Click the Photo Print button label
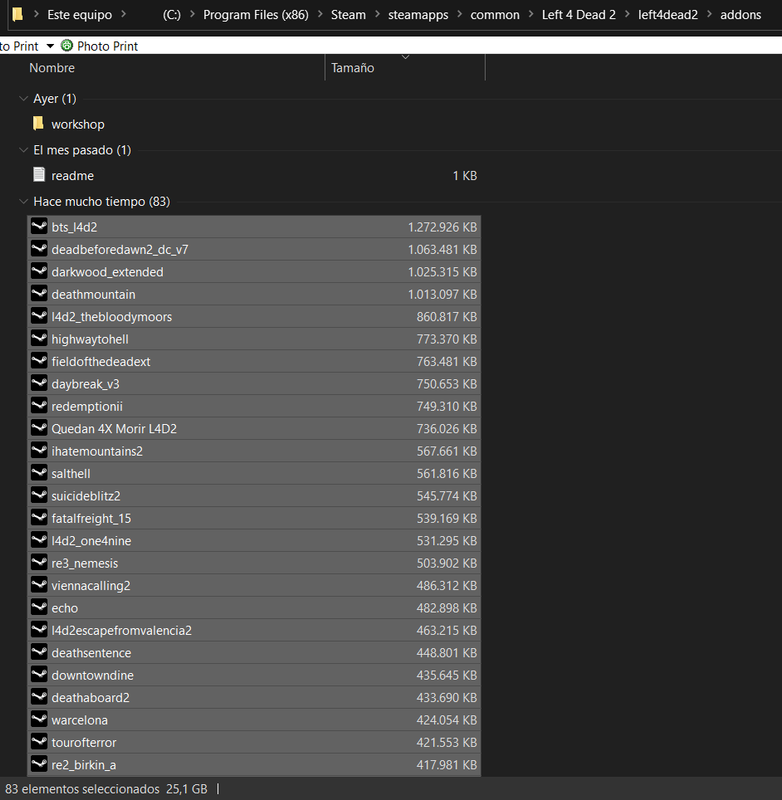The image size is (782, 800). [107, 46]
